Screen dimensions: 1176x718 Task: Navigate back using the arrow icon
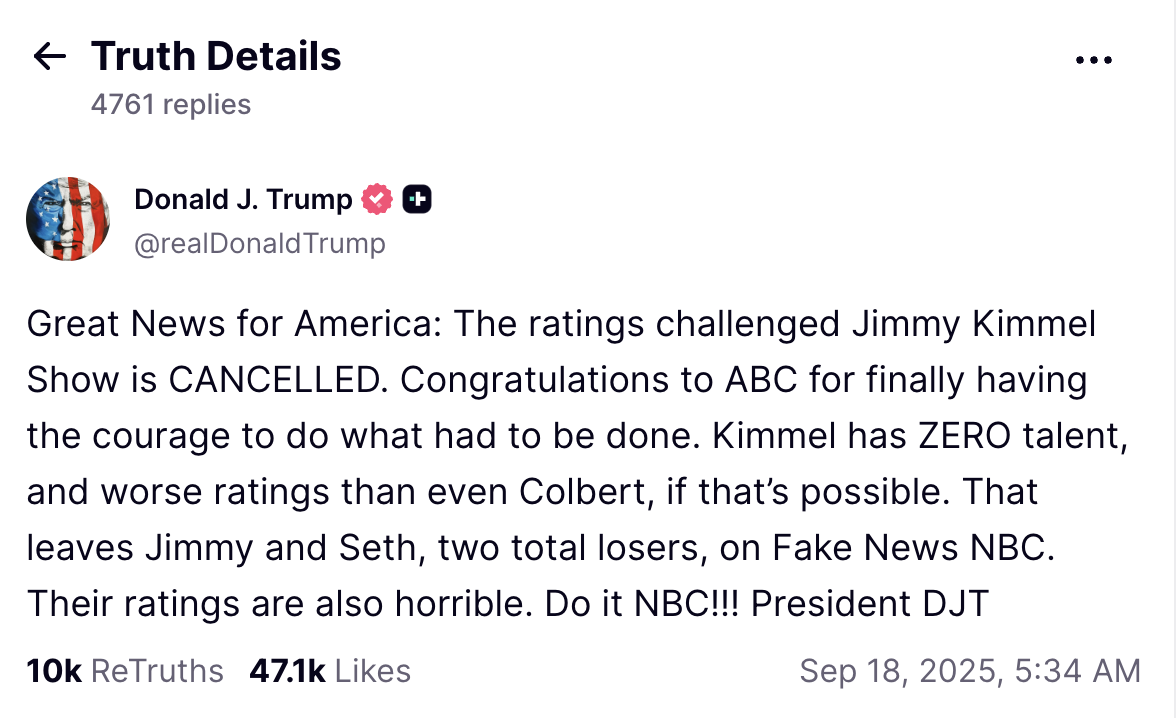47,57
